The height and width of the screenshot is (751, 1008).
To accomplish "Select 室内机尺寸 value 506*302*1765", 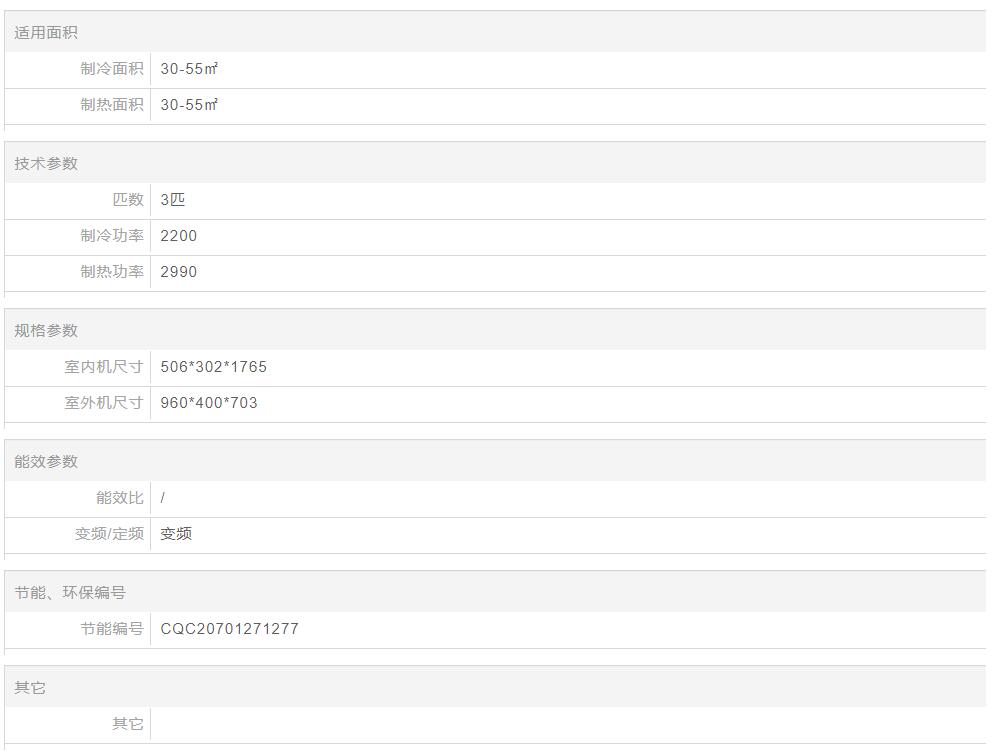I will coord(214,367).
